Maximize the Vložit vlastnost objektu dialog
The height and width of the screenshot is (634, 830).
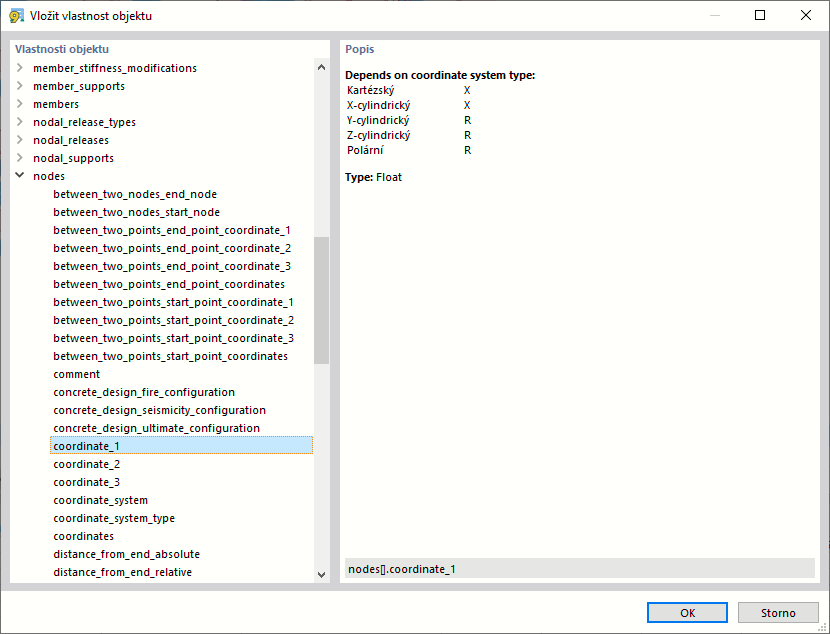click(x=760, y=16)
